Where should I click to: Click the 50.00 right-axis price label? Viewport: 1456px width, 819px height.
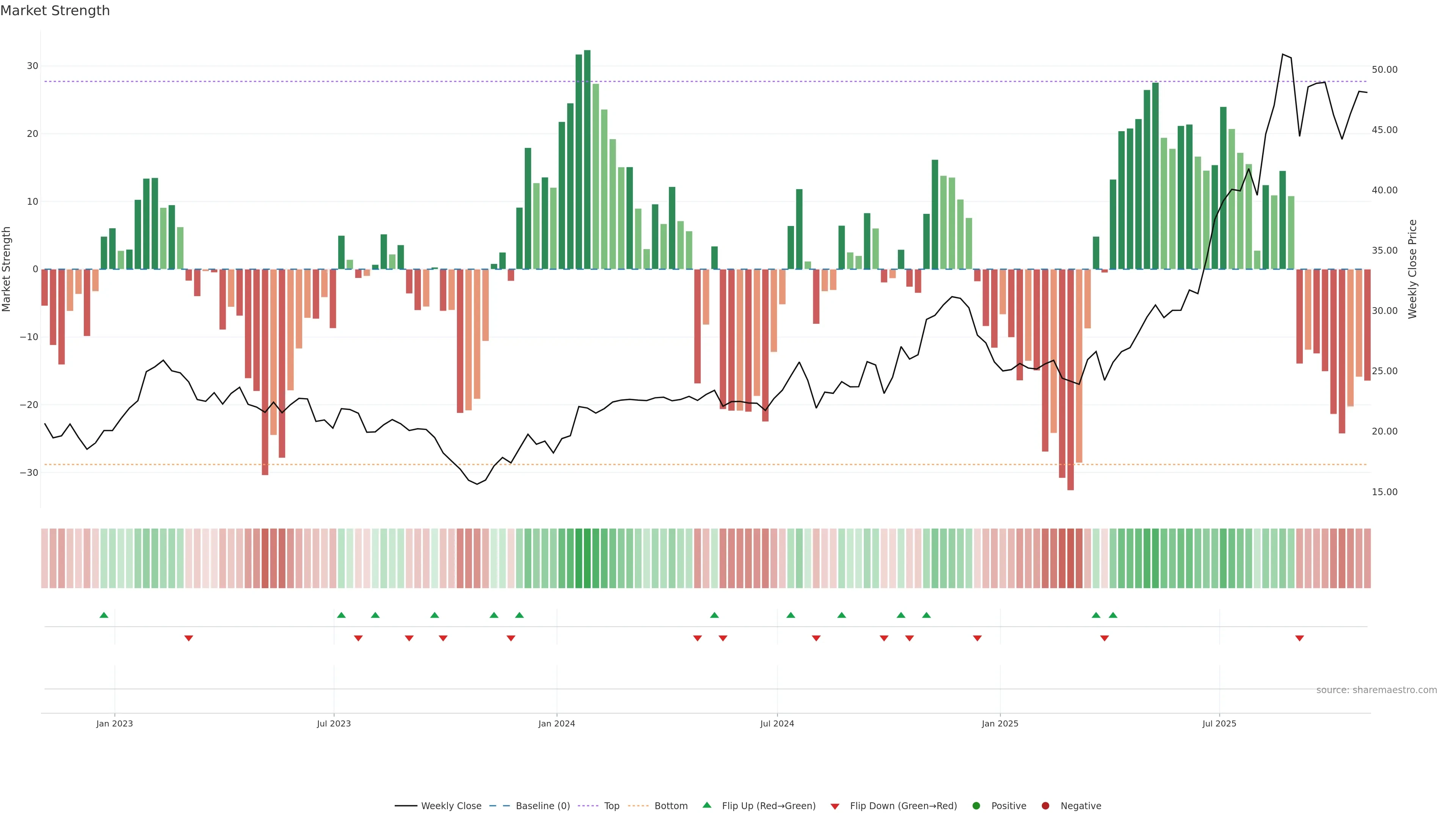(x=1384, y=69)
